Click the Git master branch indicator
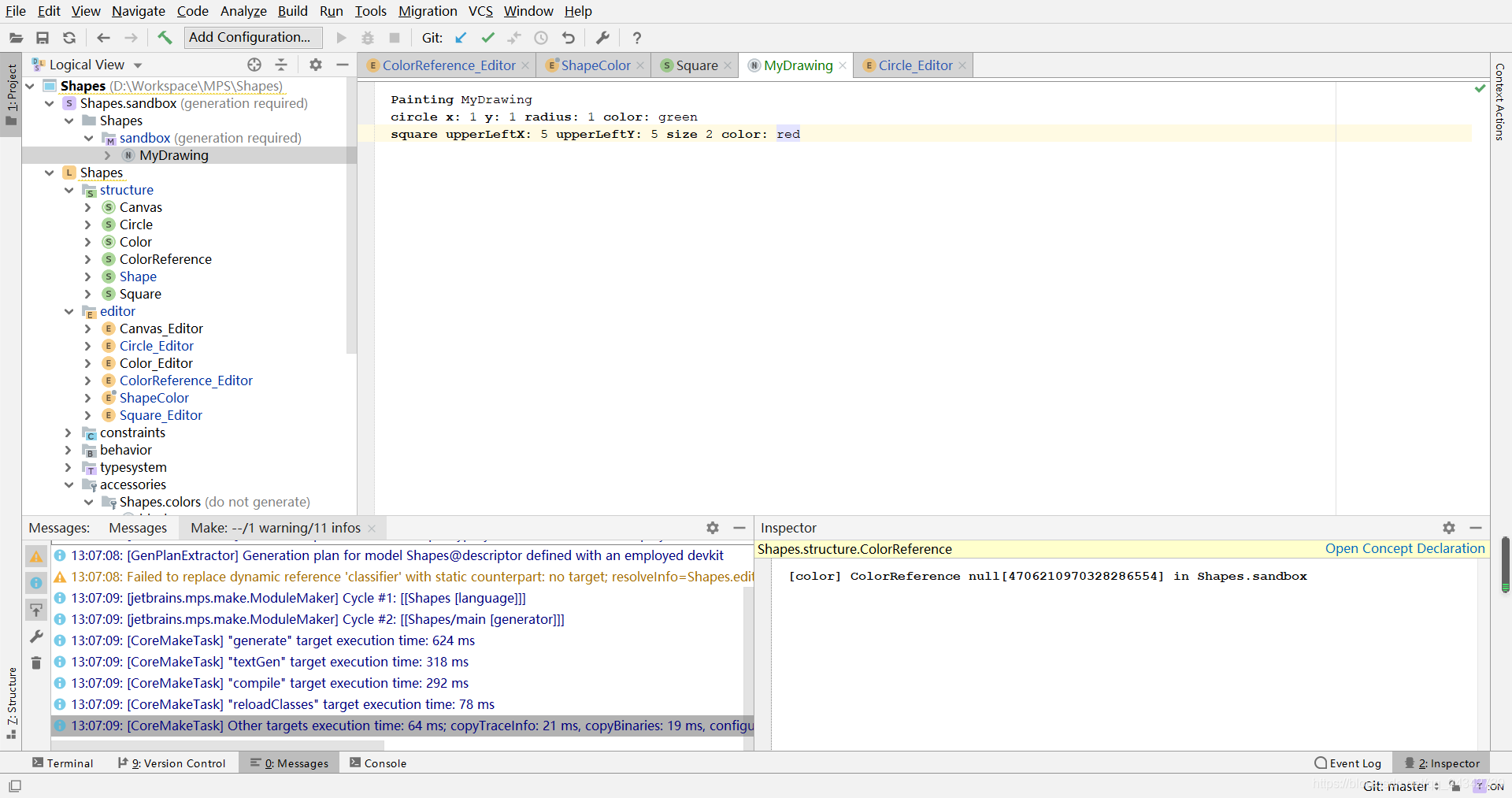The width and height of the screenshot is (1512, 798). (x=1402, y=786)
